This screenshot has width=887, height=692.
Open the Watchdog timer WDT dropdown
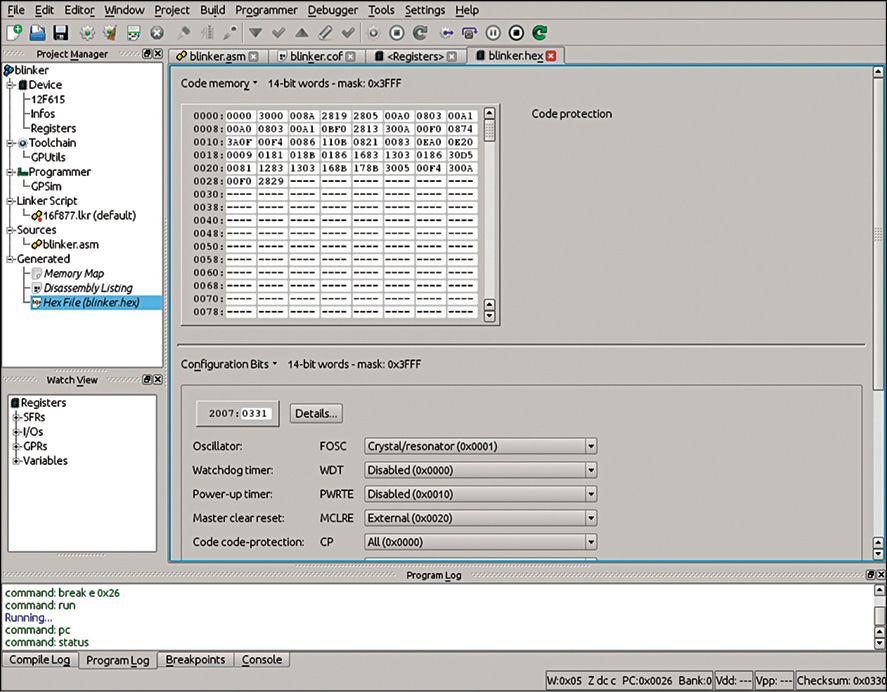point(480,470)
